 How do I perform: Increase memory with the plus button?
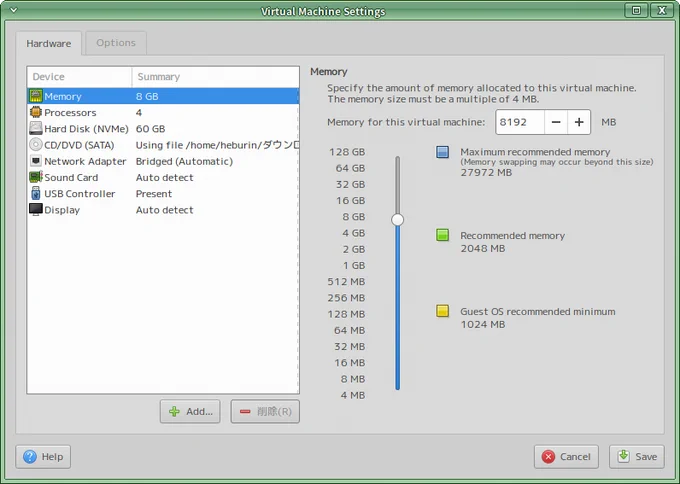click(x=579, y=122)
